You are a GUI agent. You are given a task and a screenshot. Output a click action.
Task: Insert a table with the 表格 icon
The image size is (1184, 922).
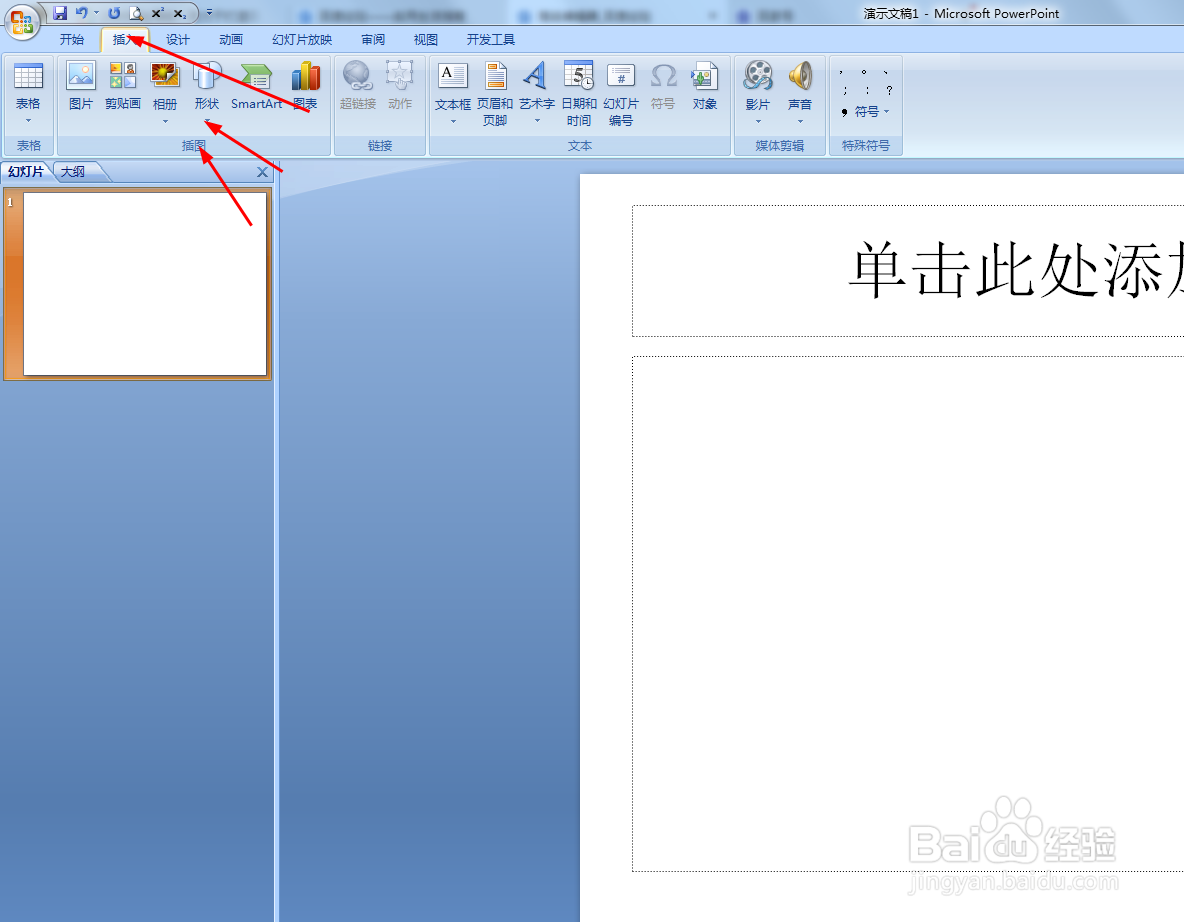pos(29,76)
